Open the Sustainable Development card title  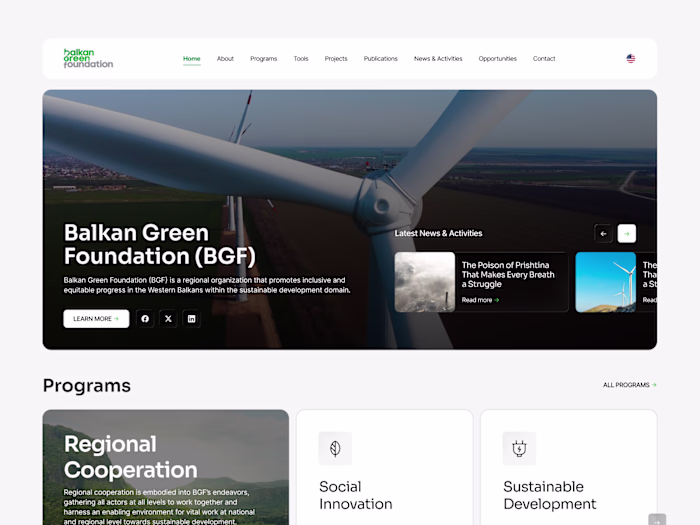[550, 495]
